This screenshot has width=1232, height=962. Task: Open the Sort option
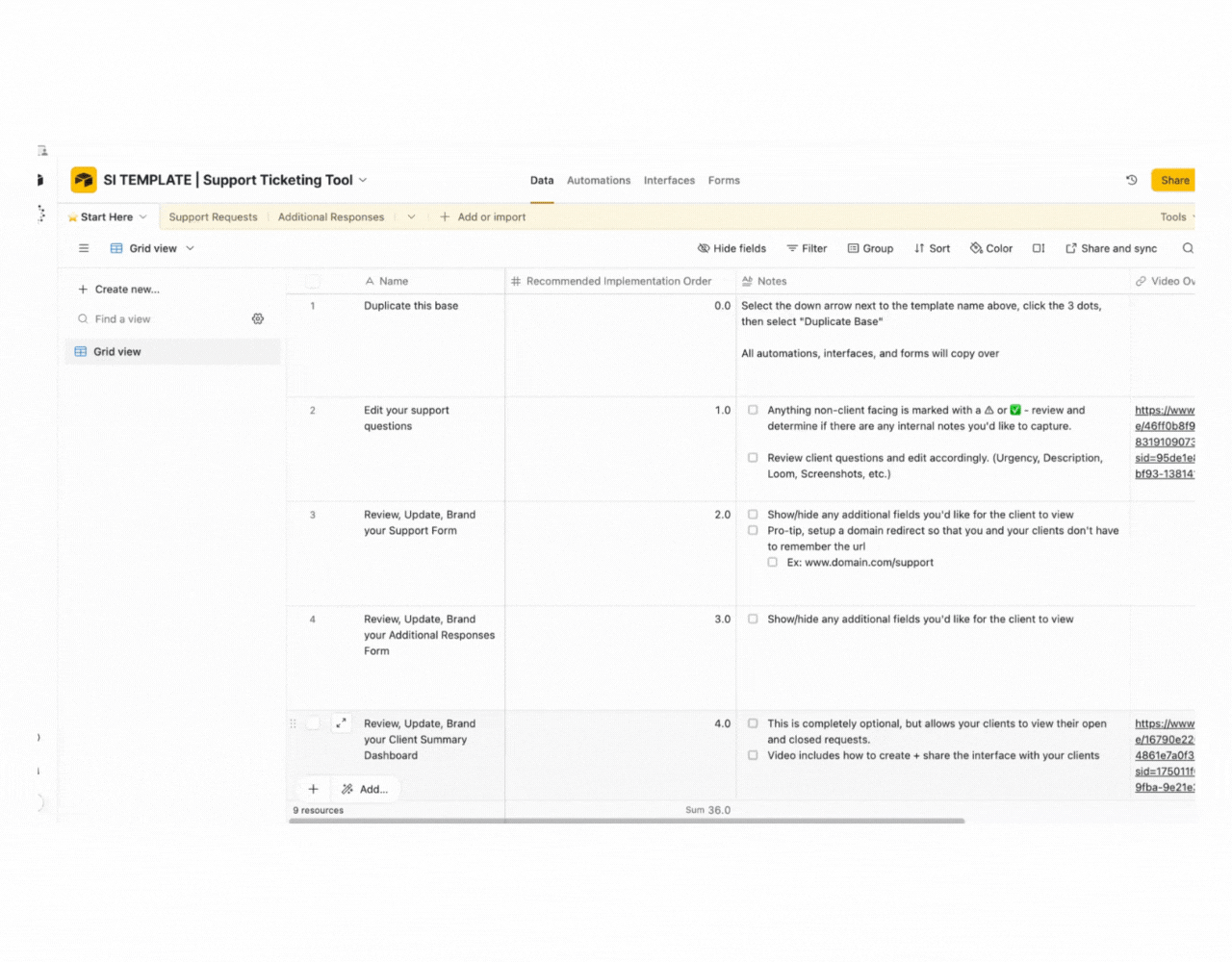click(932, 248)
